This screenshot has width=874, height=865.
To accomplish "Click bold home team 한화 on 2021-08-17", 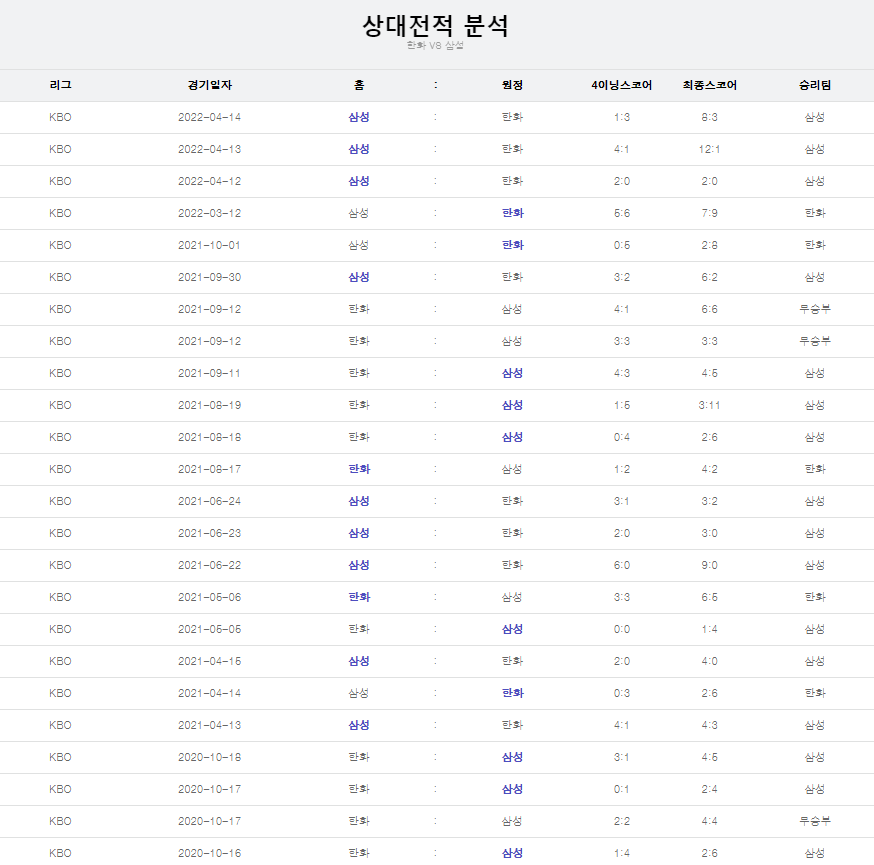I will pyautogui.click(x=359, y=469).
